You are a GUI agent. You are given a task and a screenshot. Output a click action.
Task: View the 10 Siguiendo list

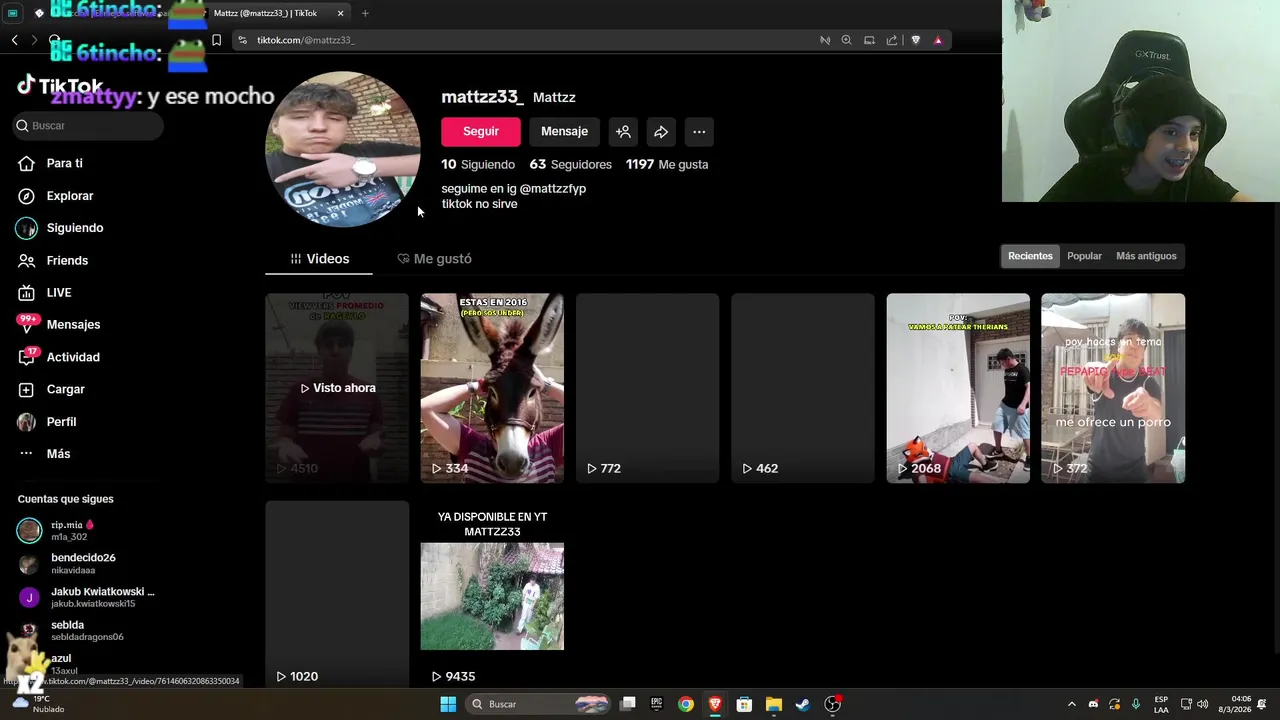point(478,164)
